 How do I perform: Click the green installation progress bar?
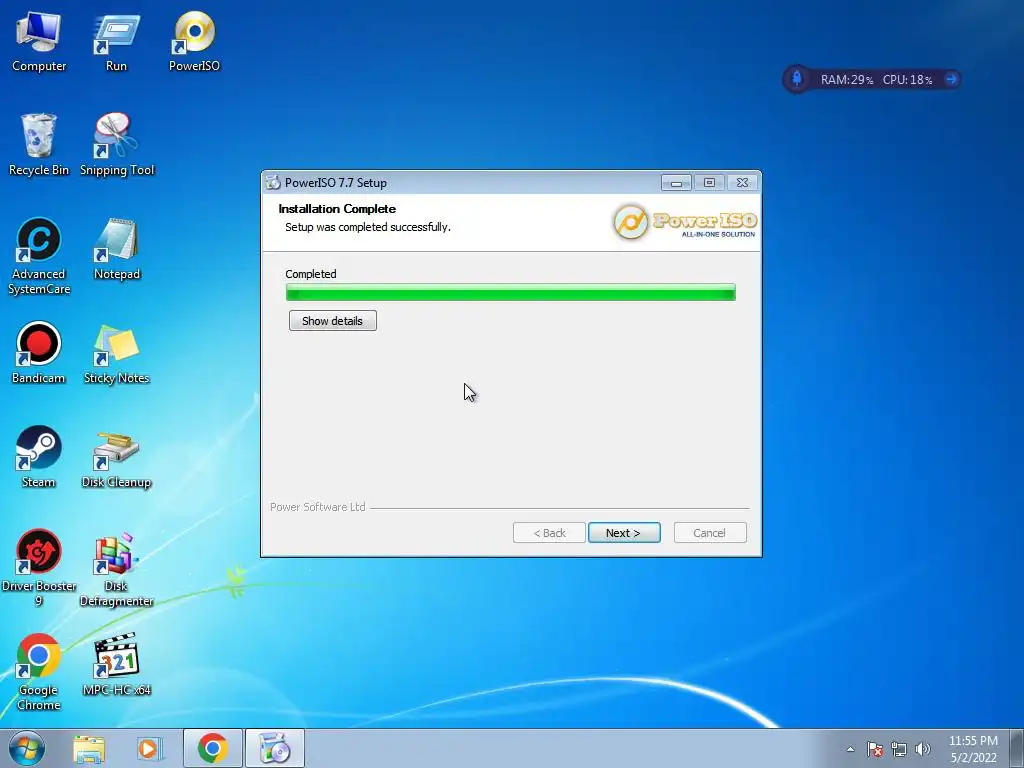[x=511, y=292]
